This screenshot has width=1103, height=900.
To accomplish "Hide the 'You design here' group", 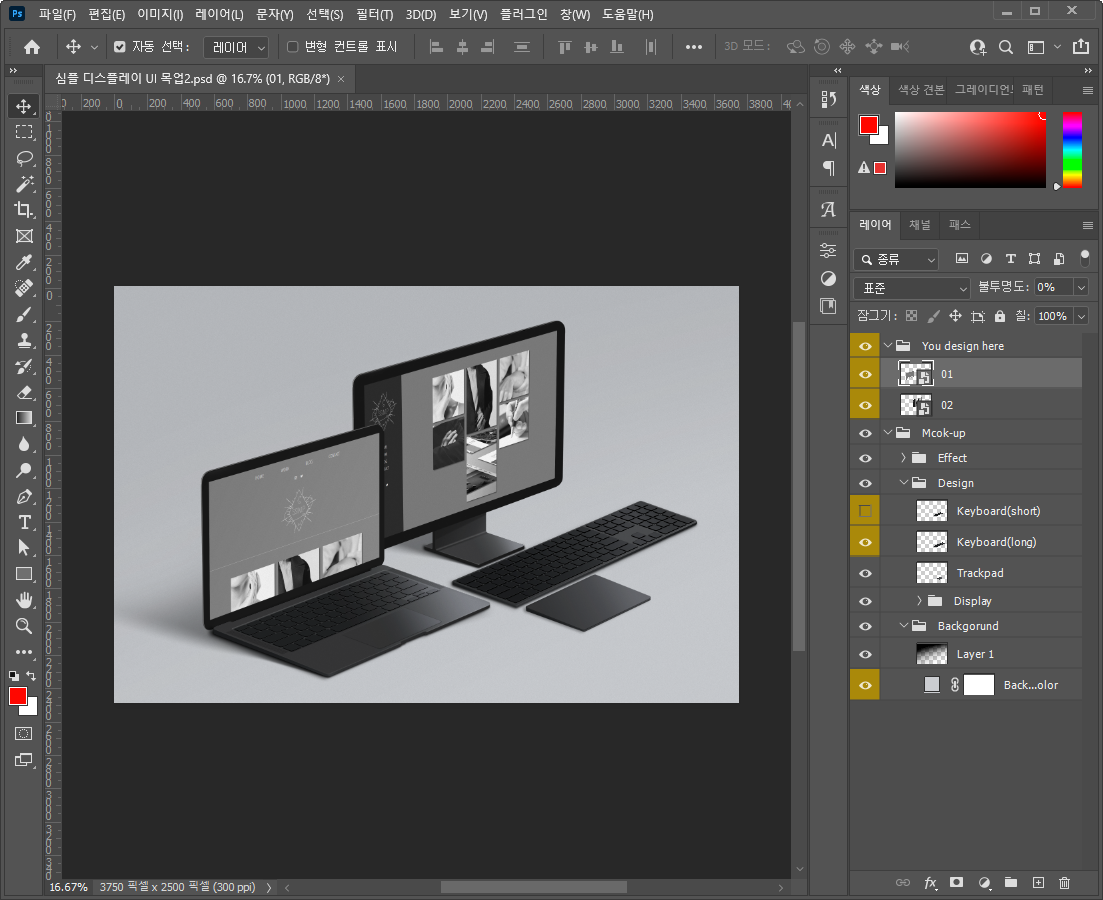I will click(x=865, y=346).
